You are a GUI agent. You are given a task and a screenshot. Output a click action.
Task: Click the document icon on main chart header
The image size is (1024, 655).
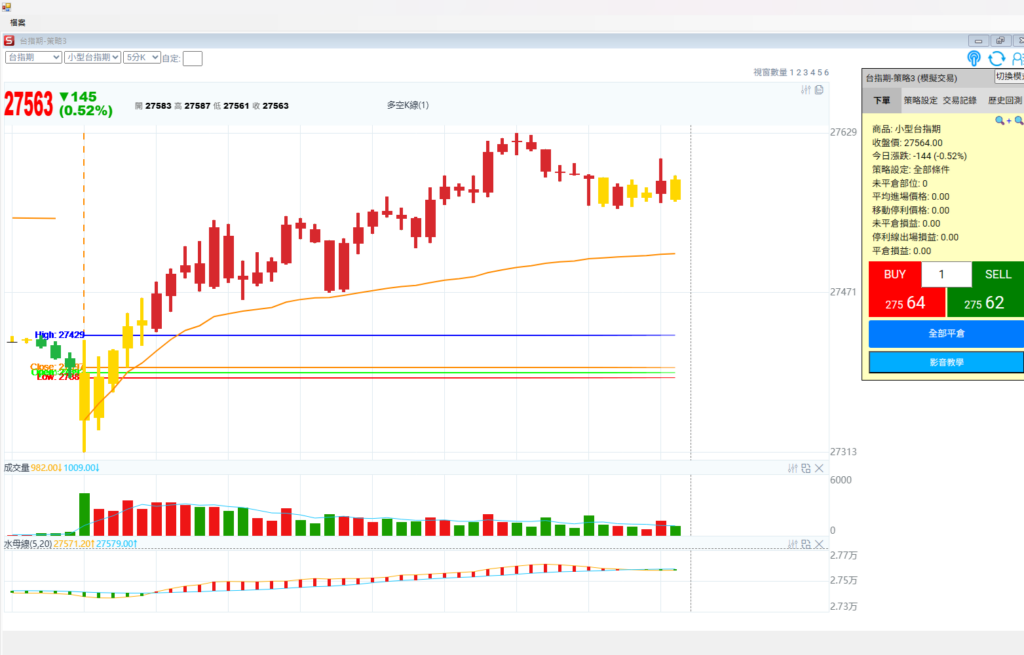[x=819, y=90]
